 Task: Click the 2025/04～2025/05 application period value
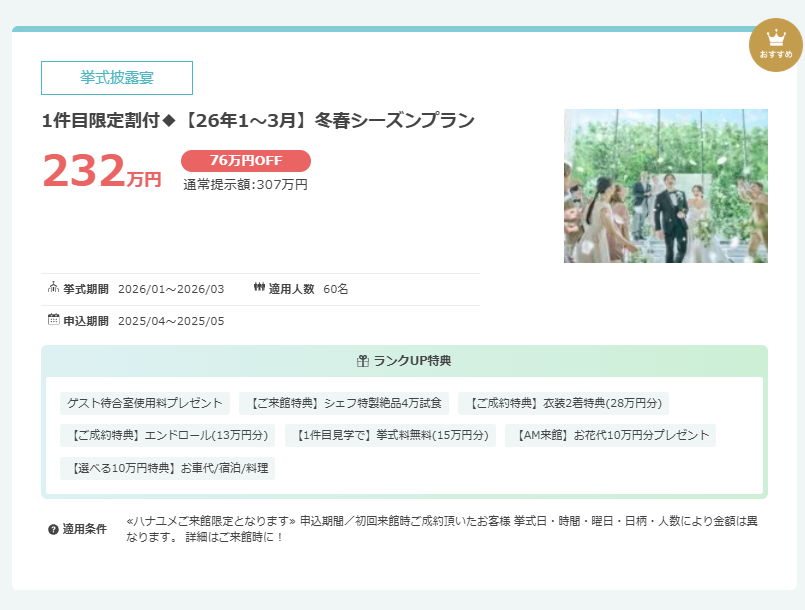(x=171, y=321)
